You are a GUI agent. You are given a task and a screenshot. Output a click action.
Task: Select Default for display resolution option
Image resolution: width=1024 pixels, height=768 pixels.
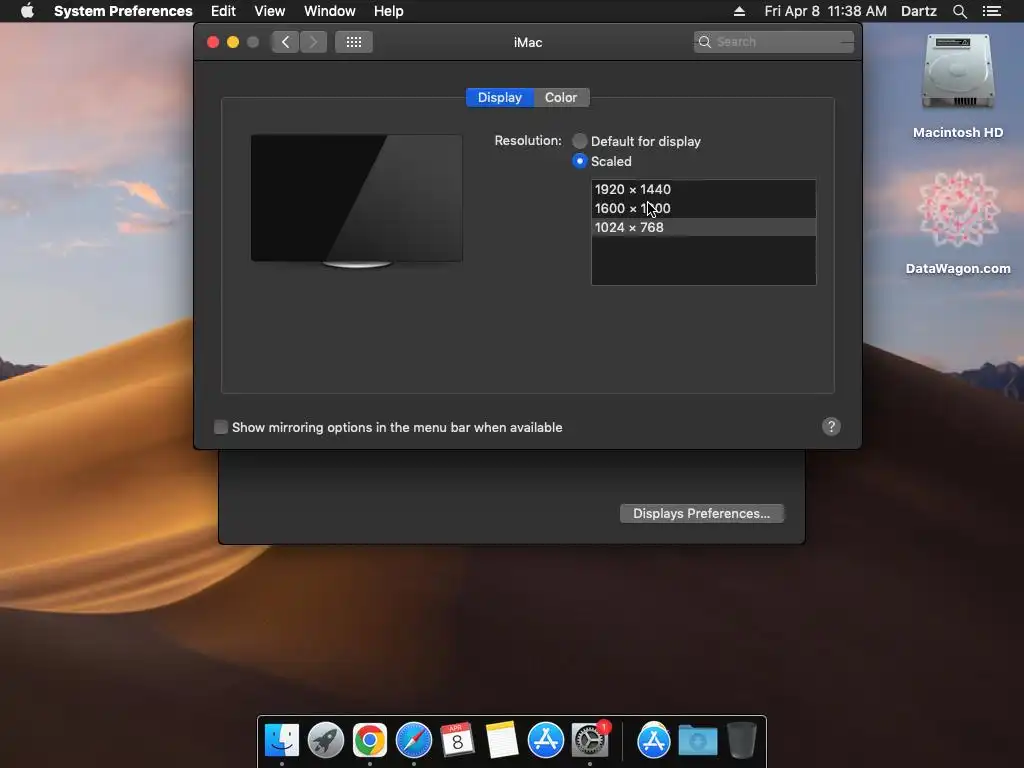[579, 141]
